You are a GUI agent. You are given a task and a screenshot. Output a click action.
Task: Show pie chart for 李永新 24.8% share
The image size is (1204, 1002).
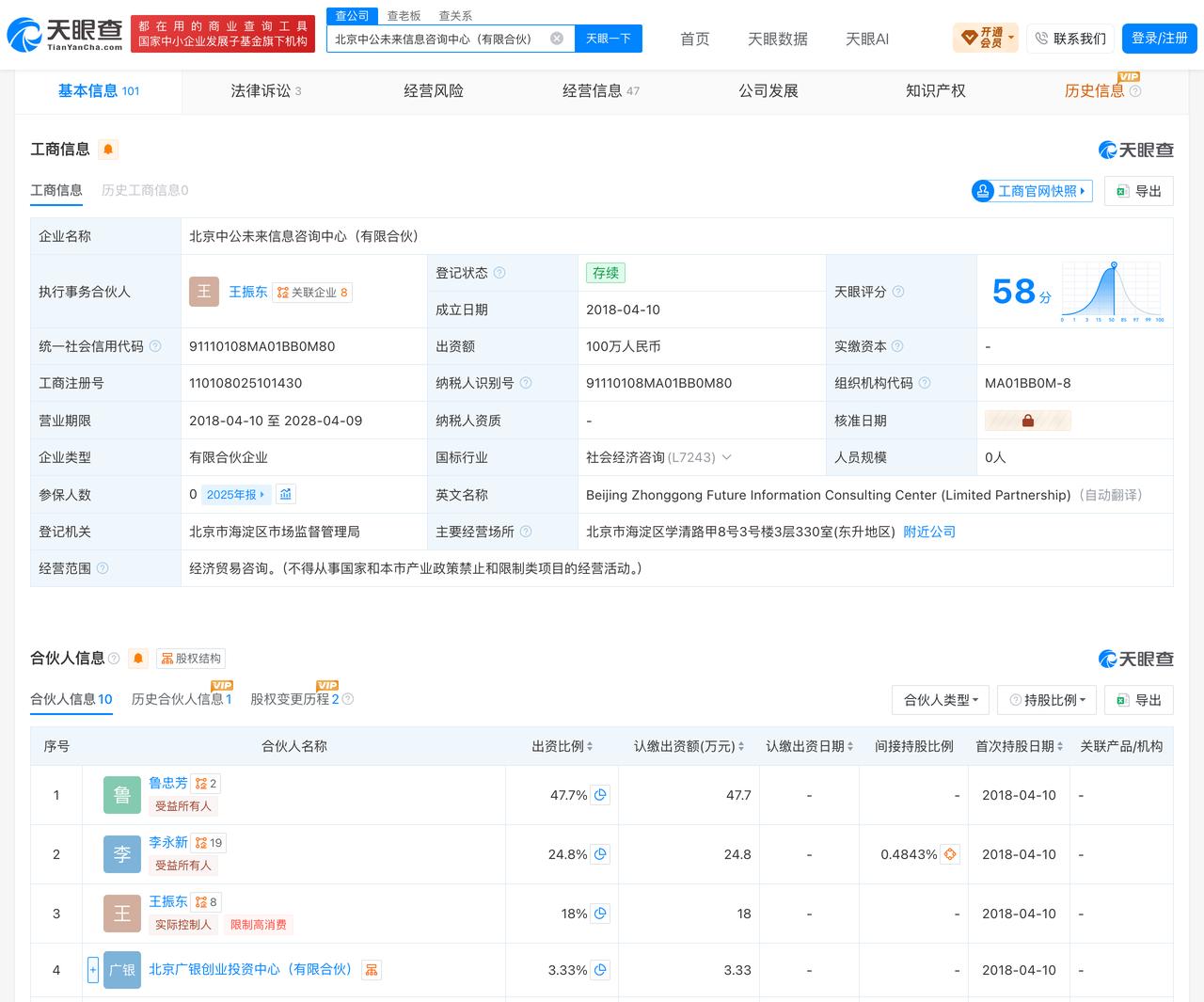(600, 854)
